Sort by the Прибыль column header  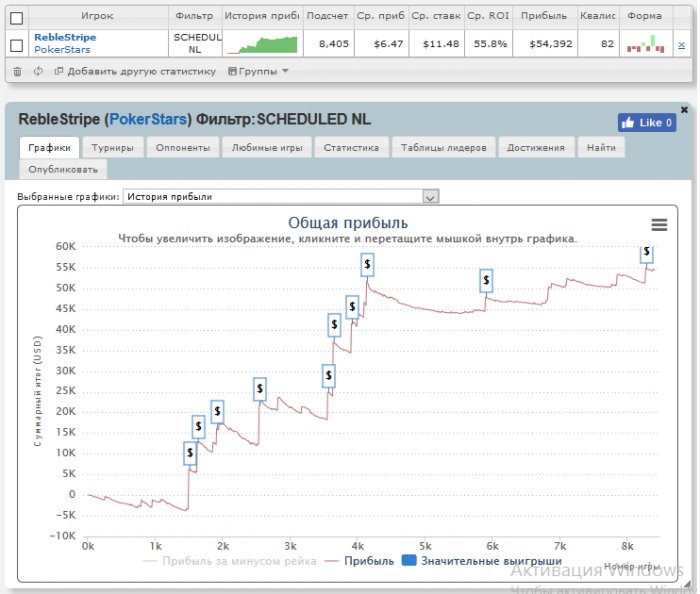tap(544, 17)
